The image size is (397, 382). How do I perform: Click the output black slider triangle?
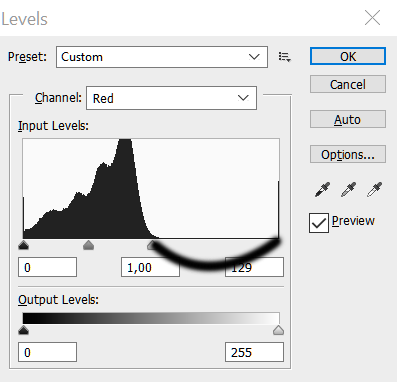(x=23, y=330)
